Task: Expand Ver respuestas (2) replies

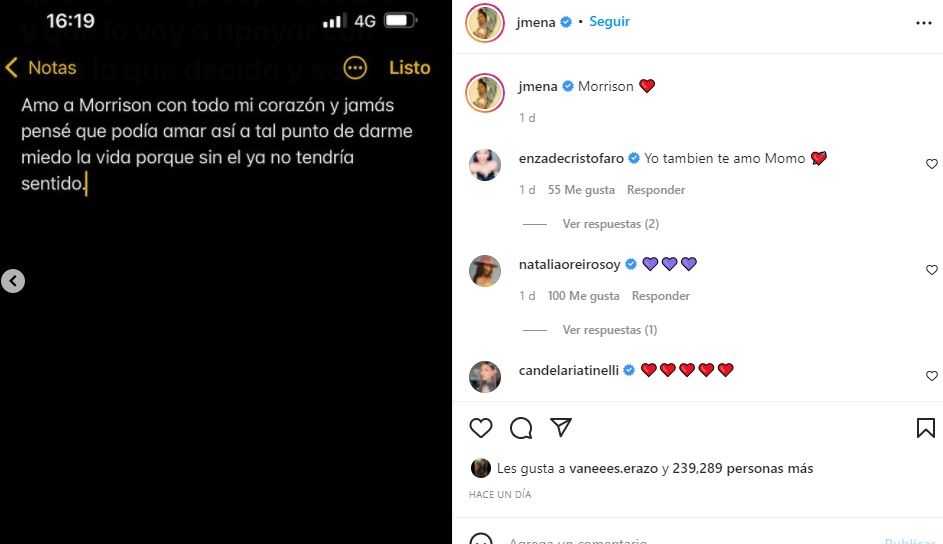Action: click(x=610, y=224)
